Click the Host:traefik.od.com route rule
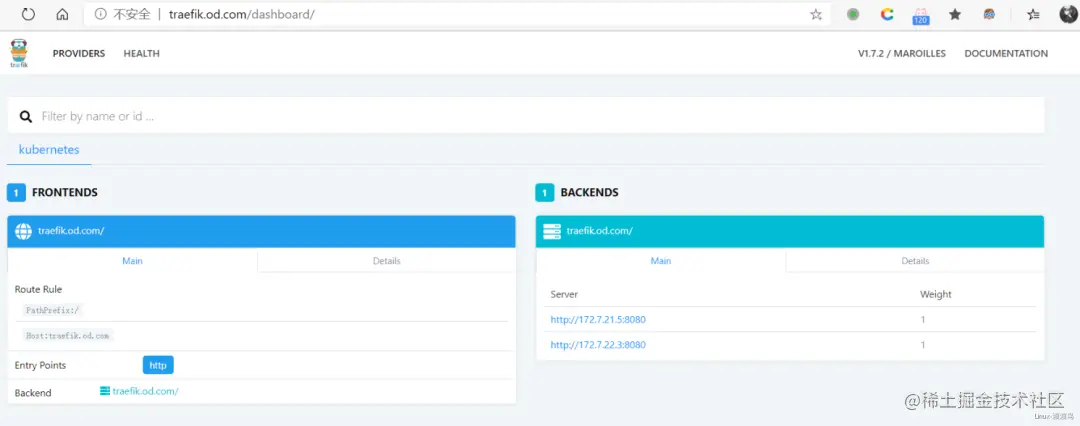 (x=68, y=336)
